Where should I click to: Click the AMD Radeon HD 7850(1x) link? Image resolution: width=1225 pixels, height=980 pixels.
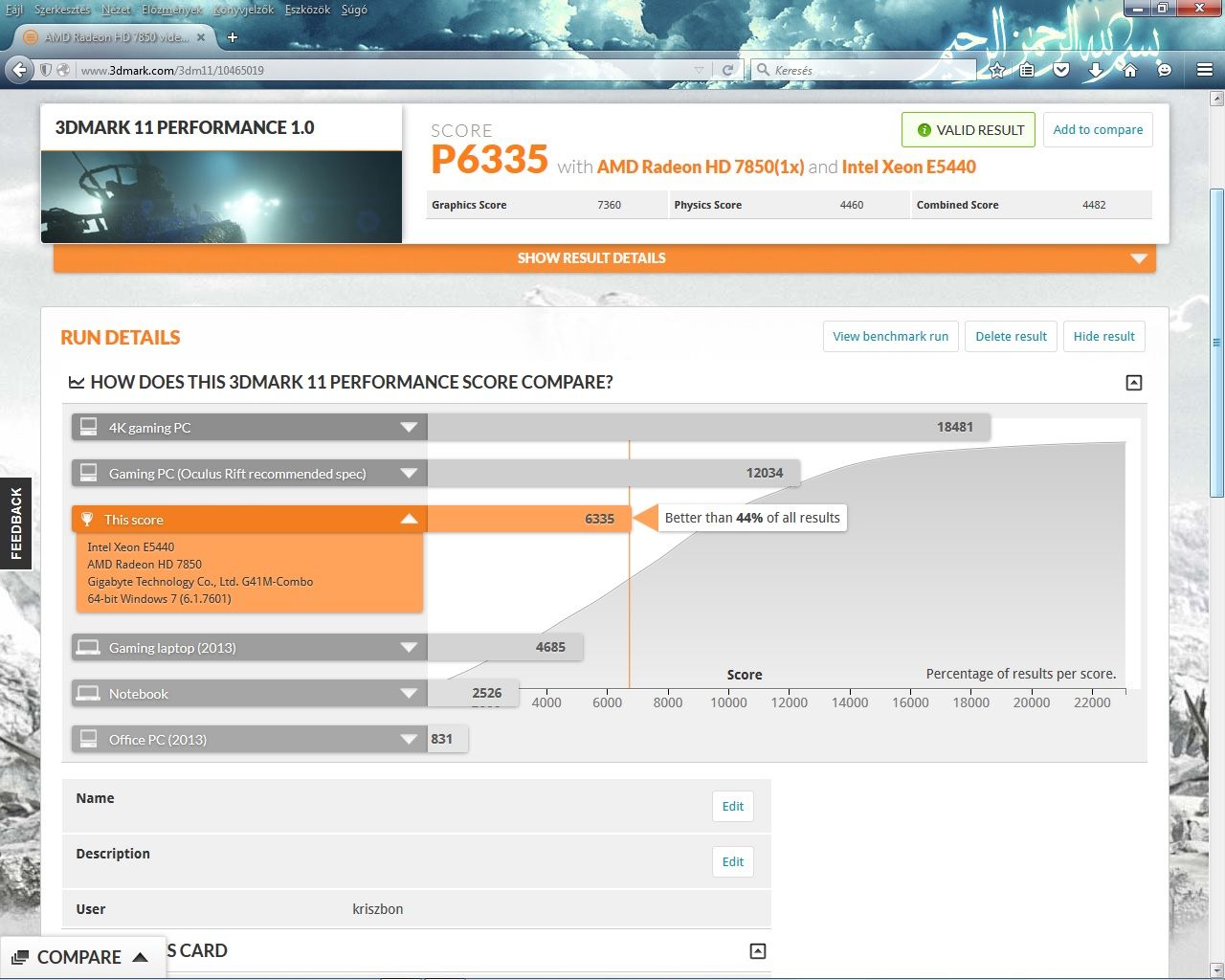pyautogui.click(x=701, y=167)
